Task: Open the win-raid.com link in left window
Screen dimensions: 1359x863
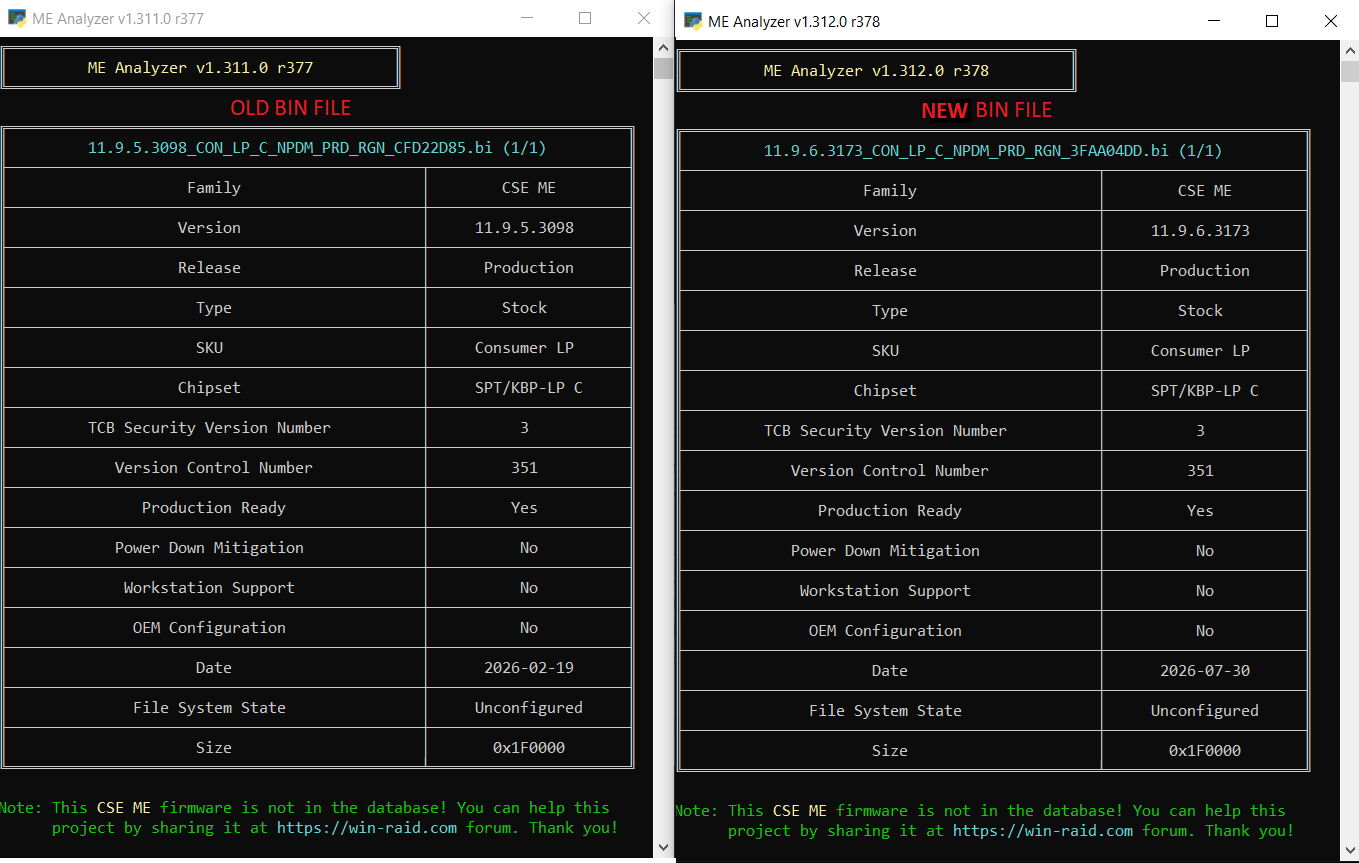Action: click(x=367, y=827)
